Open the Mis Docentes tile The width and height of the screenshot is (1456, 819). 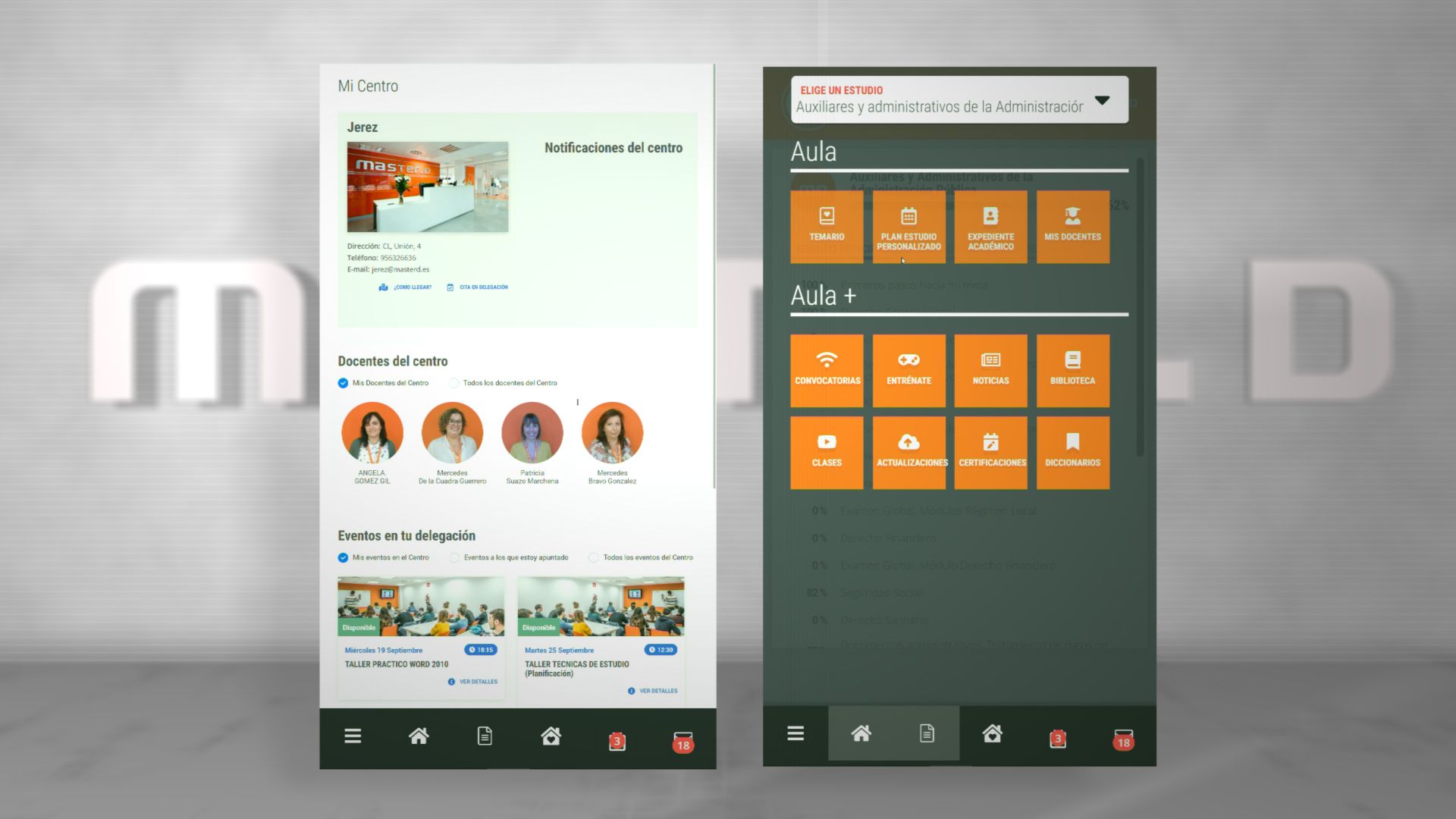pyautogui.click(x=1072, y=226)
